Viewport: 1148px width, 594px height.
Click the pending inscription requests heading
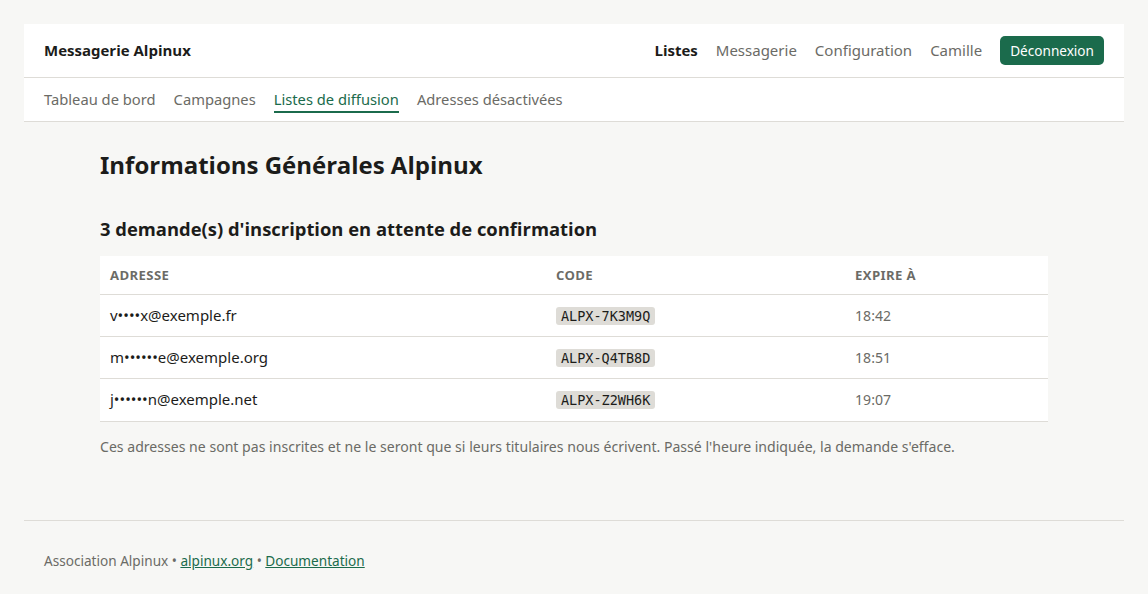pos(348,229)
